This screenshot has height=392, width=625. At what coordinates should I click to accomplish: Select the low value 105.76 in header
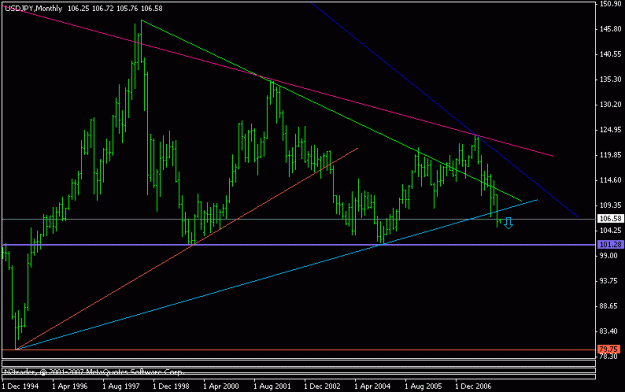[x=128, y=8]
